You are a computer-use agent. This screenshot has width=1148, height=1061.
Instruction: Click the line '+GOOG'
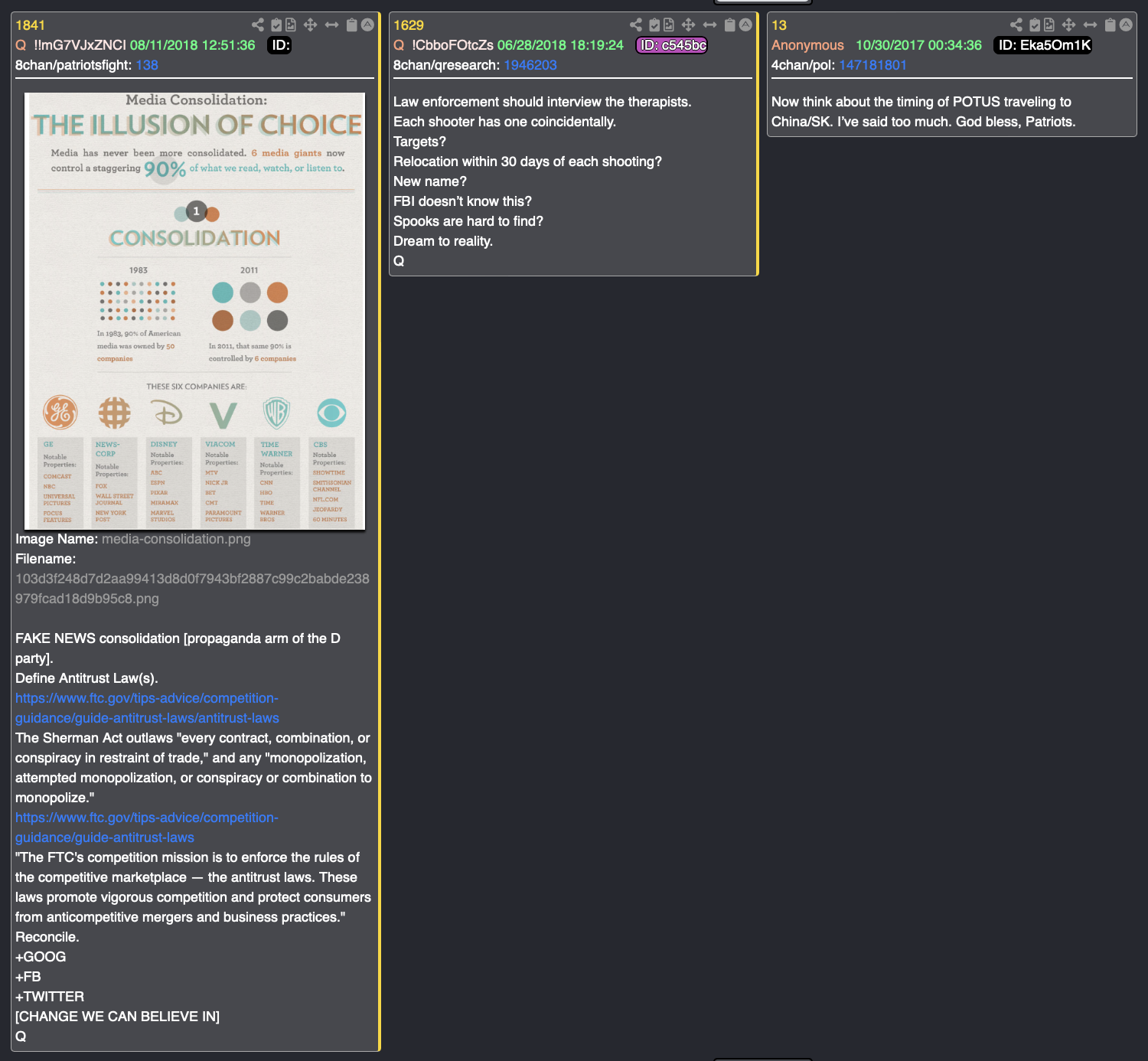pyautogui.click(x=41, y=957)
